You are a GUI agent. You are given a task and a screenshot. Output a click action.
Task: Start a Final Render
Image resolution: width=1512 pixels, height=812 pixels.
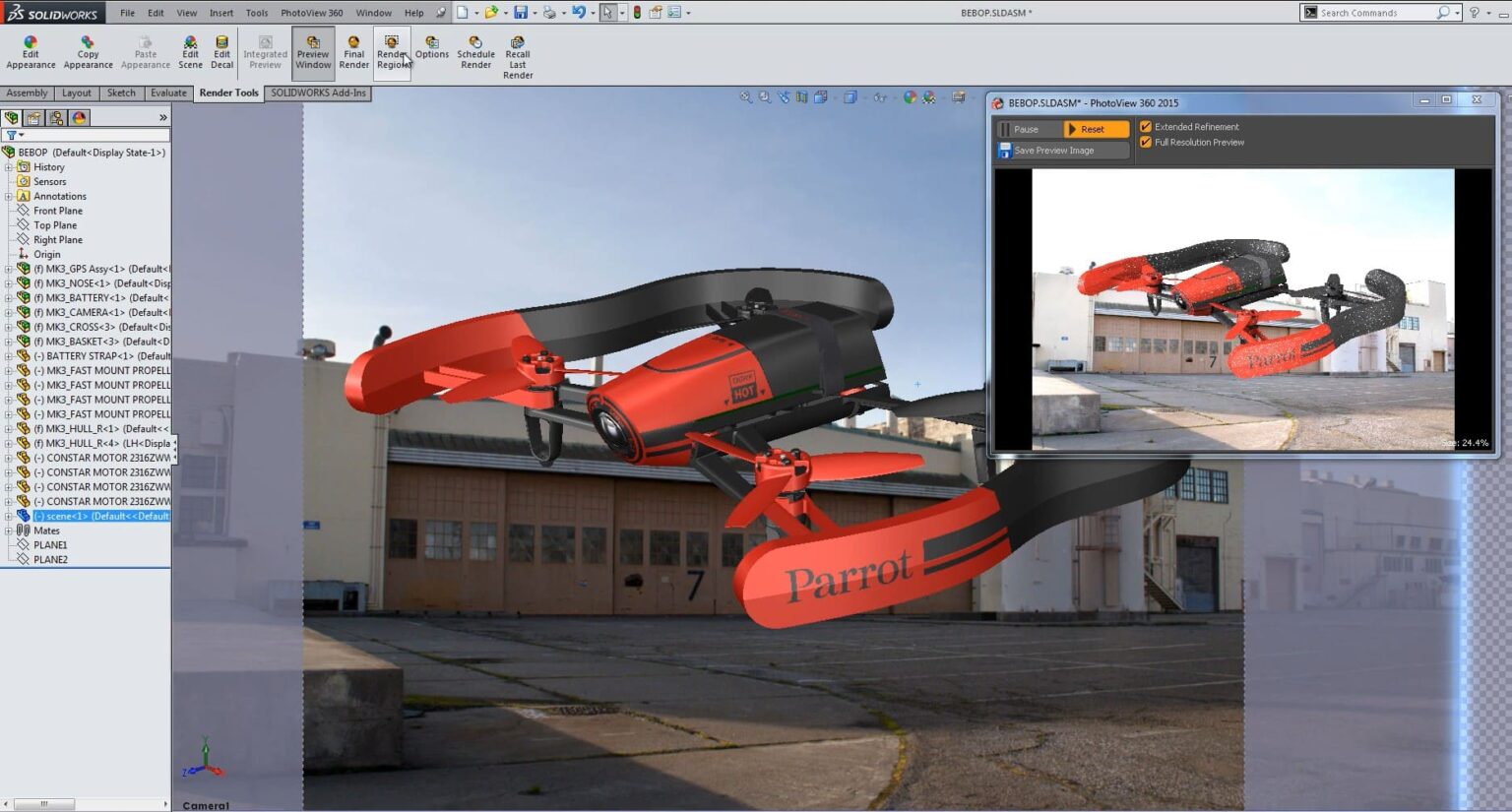(353, 52)
